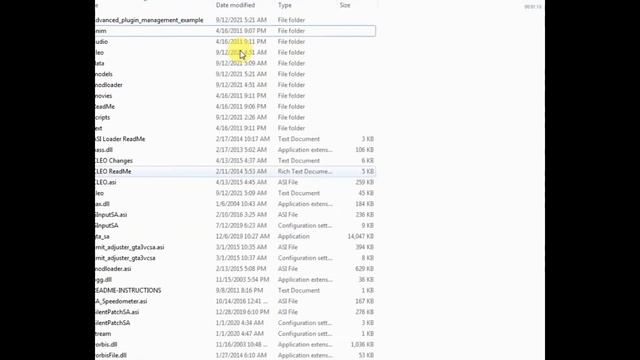This screenshot has height=360, width=640.
Task: Select the models folder row
Action: (235, 74)
